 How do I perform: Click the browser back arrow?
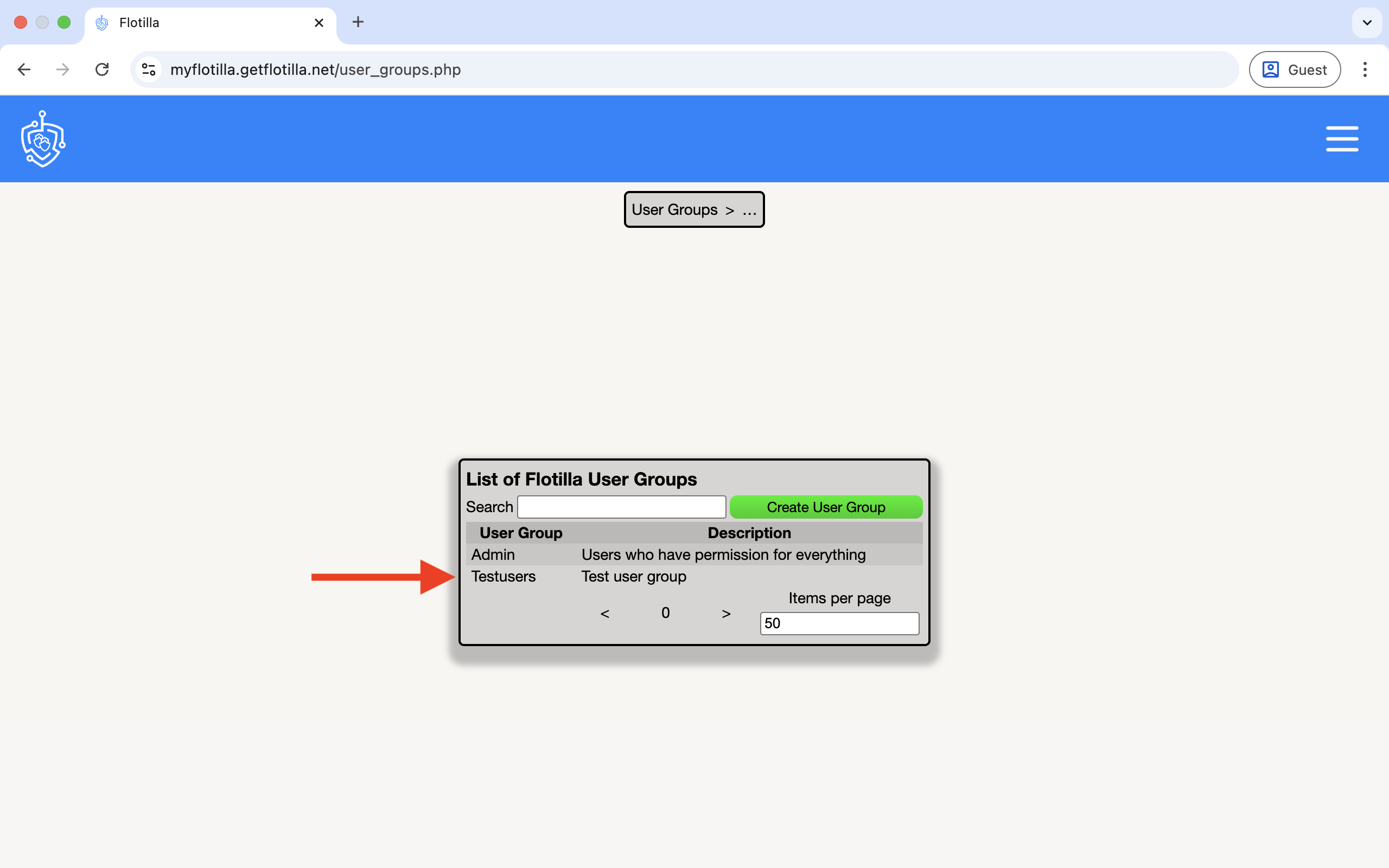tap(24, 69)
